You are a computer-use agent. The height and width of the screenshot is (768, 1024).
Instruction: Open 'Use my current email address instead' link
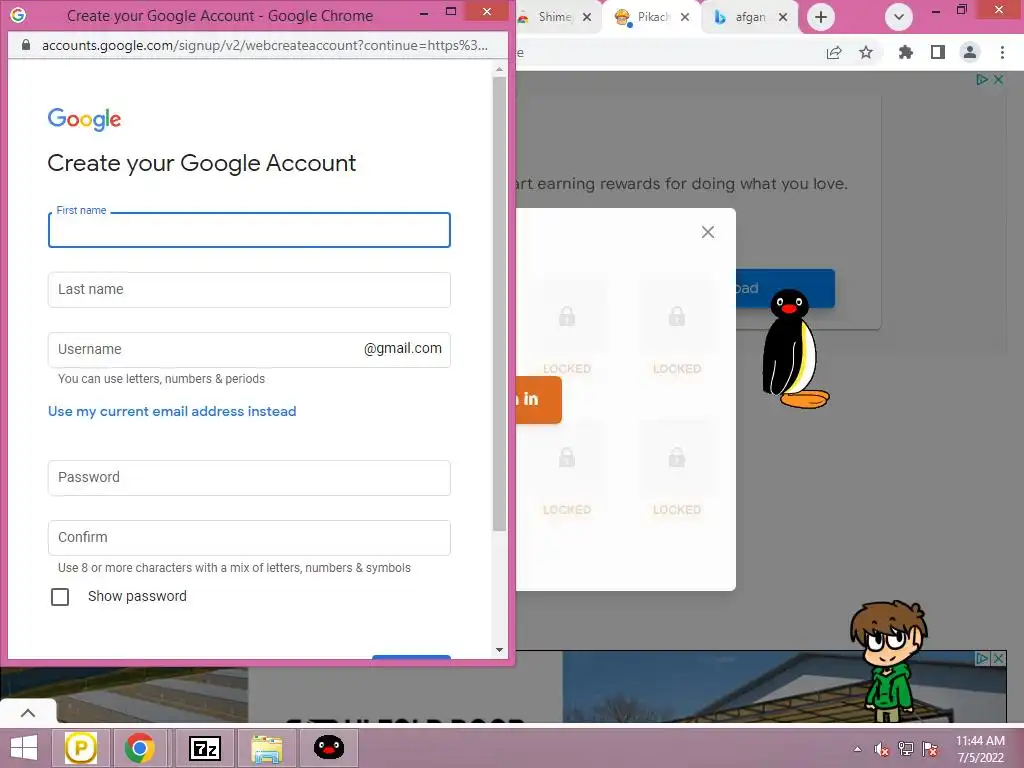(172, 411)
